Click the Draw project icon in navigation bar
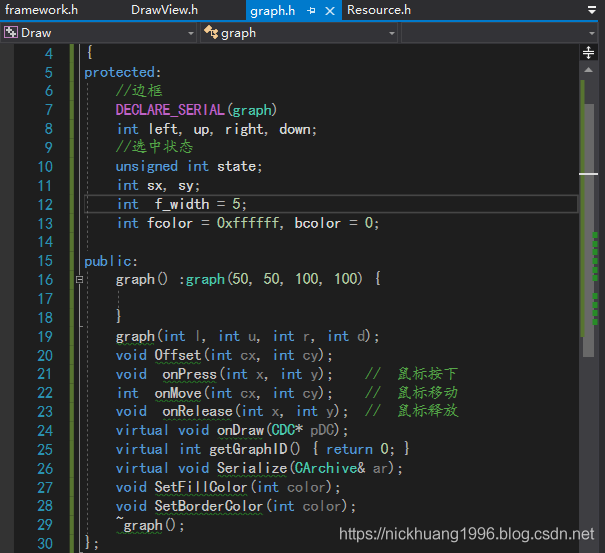 coord(11,32)
